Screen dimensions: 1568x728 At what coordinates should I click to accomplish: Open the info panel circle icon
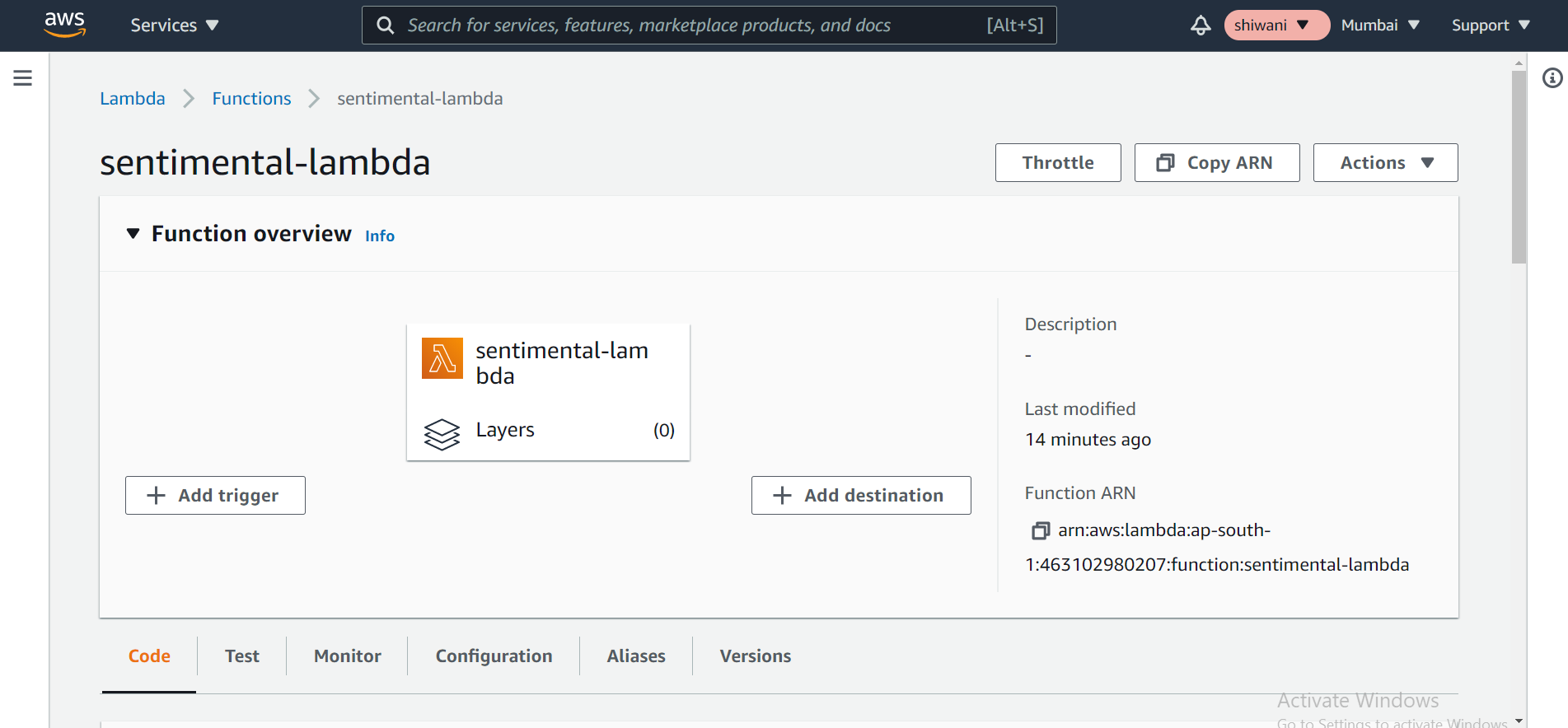[1552, 78]
